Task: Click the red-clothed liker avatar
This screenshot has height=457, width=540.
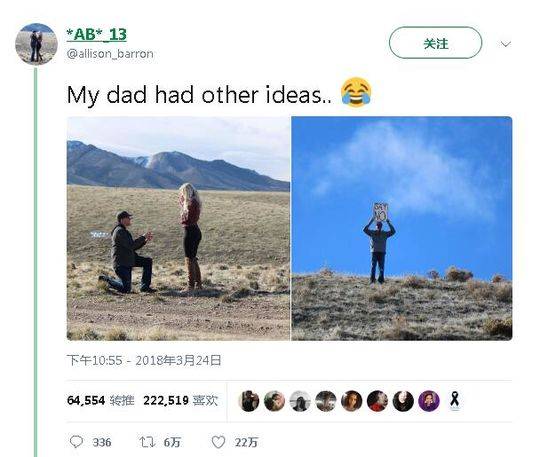Action: [377, 401]
